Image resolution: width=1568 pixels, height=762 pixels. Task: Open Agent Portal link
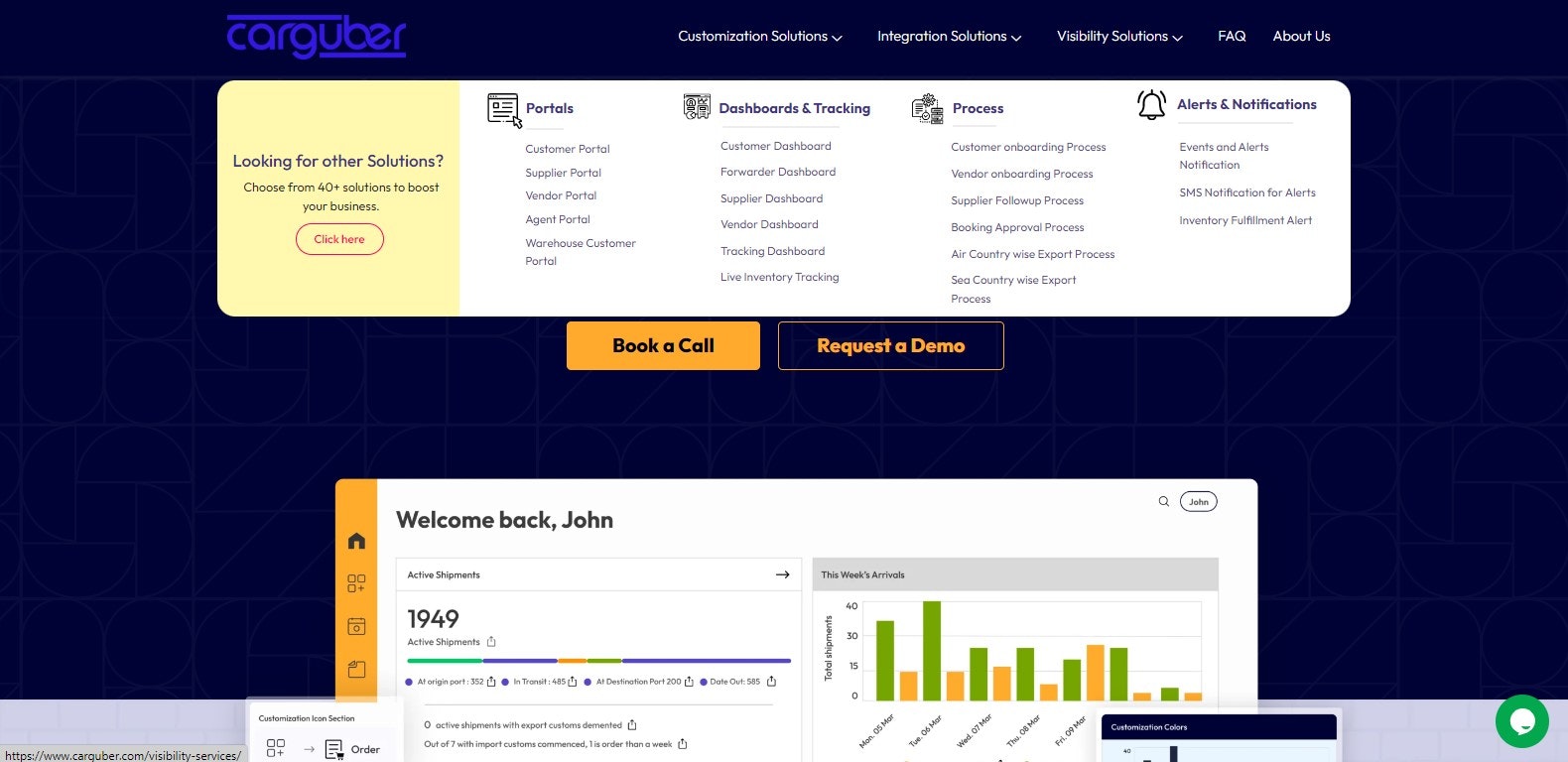tap(558, 219)
